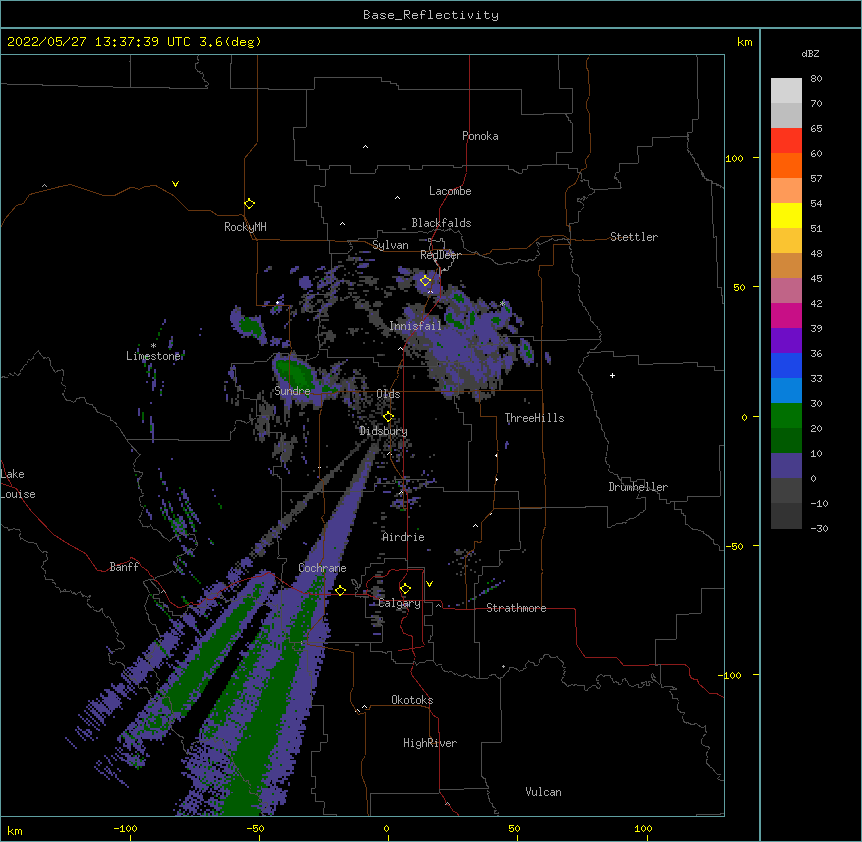Click the Drumheller label
This screenshot has height=842, width=862.
click(x=638, y=487)
